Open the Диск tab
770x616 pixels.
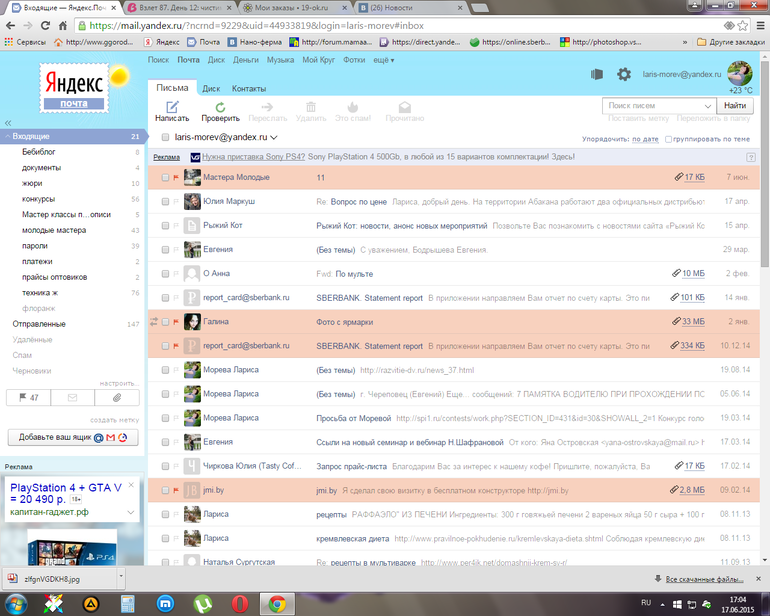211,88
